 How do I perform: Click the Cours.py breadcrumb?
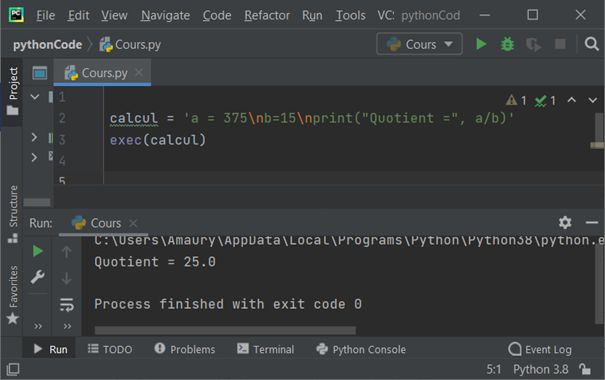coord(130,44)
